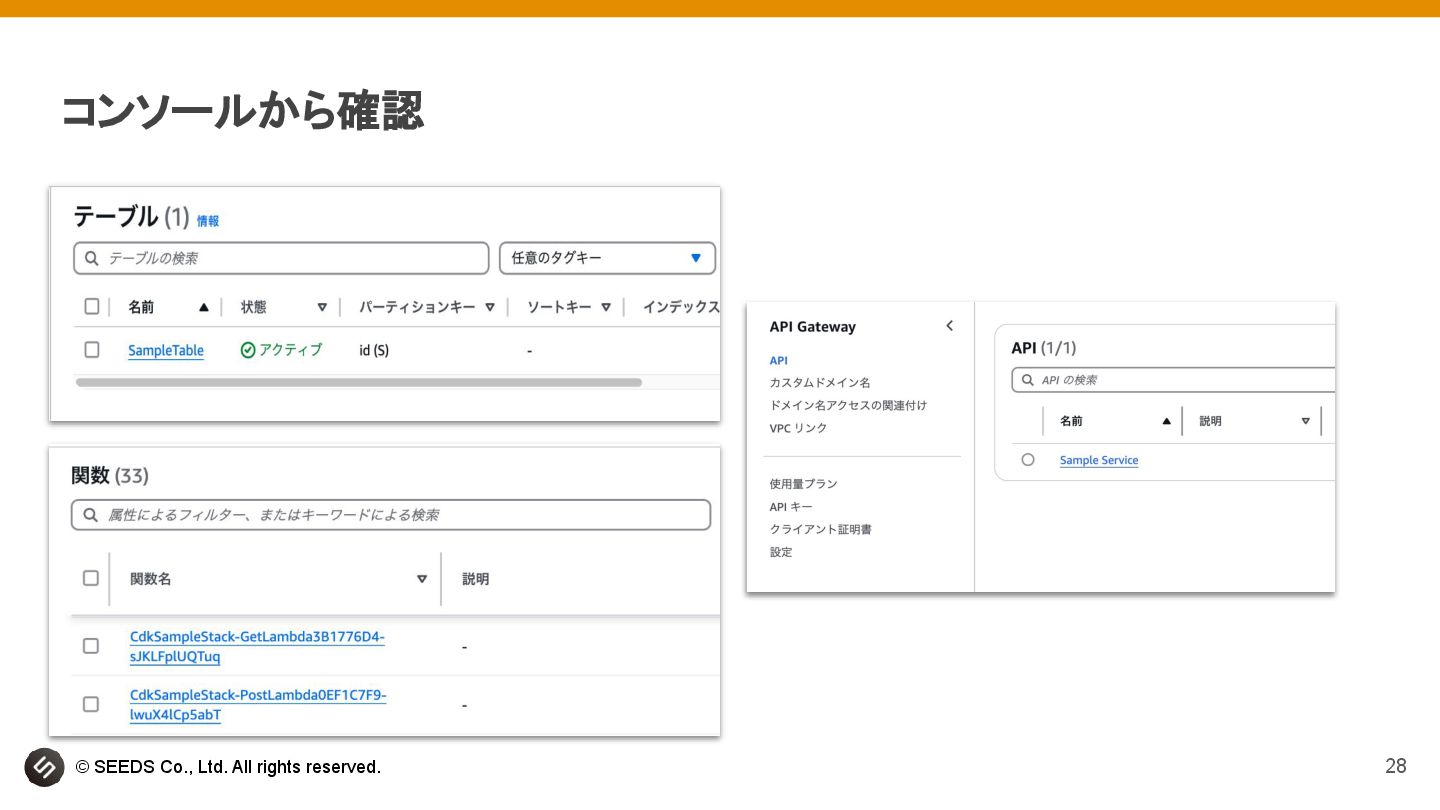Viewport: 1440px width, 810px height.
Task: Select API item in API Gateway sidebar
Action: (778, 360)
